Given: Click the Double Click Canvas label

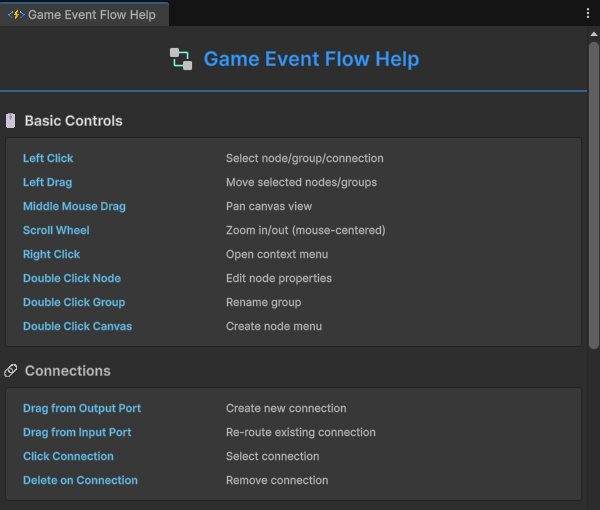Looking at the screenshot, I should point(77,326).
